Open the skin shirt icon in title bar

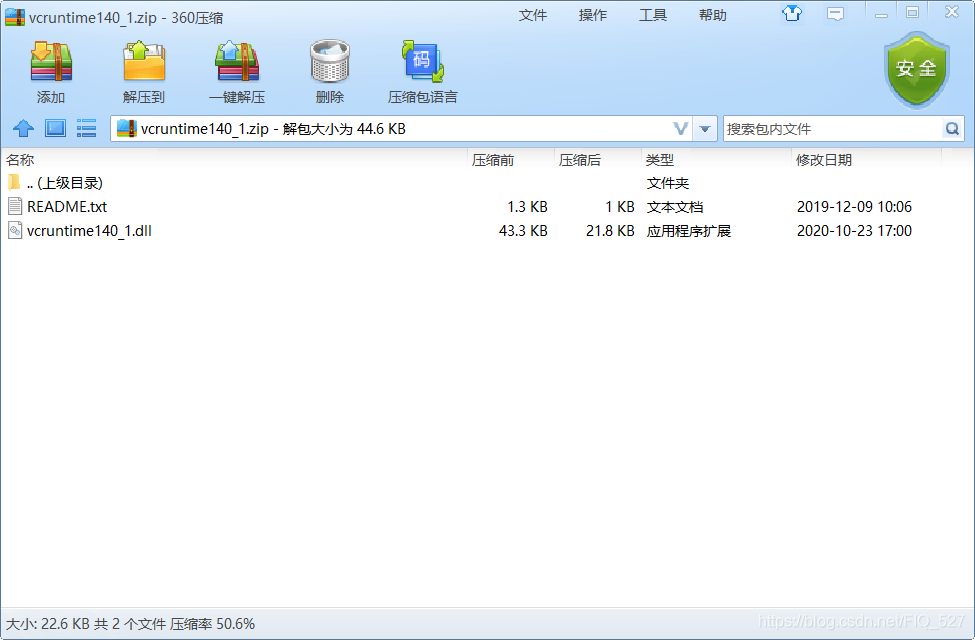pyautogui.click(x=792, y=13)
